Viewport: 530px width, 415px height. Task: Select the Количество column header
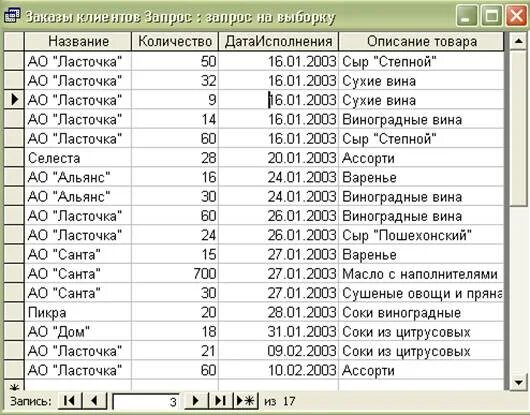point(175,42)
